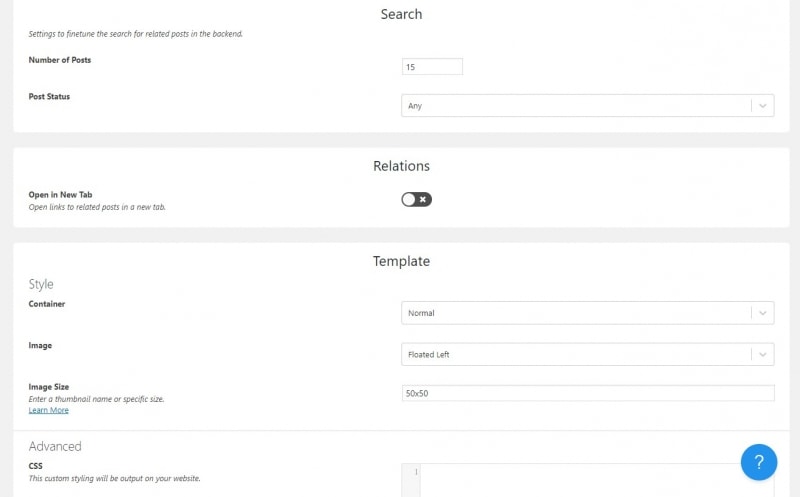Click the 'Floated Left' Image select value
Screen dimensions: 800x497
[x=429, y=354]
